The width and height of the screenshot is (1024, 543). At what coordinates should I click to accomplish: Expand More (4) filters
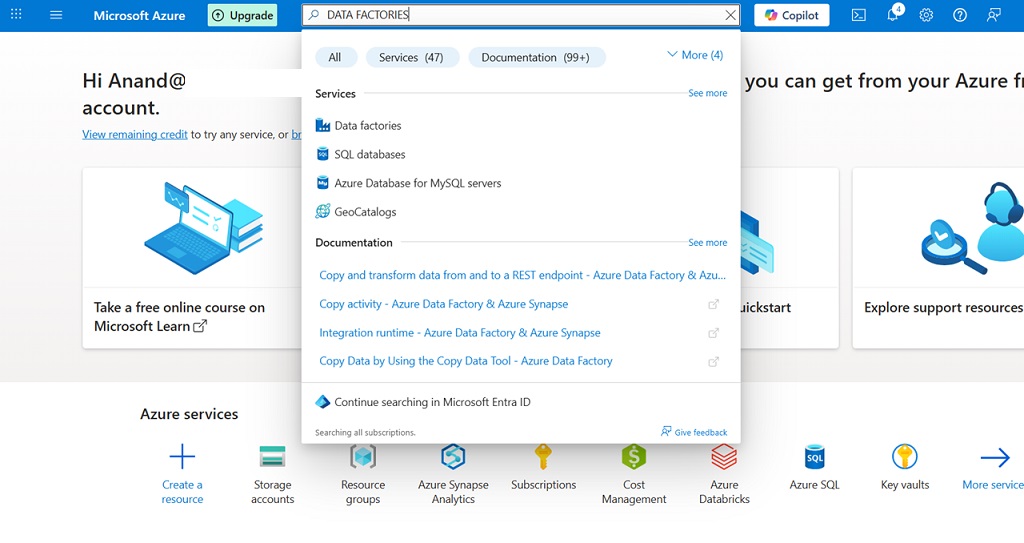click(x=695, y=55)
